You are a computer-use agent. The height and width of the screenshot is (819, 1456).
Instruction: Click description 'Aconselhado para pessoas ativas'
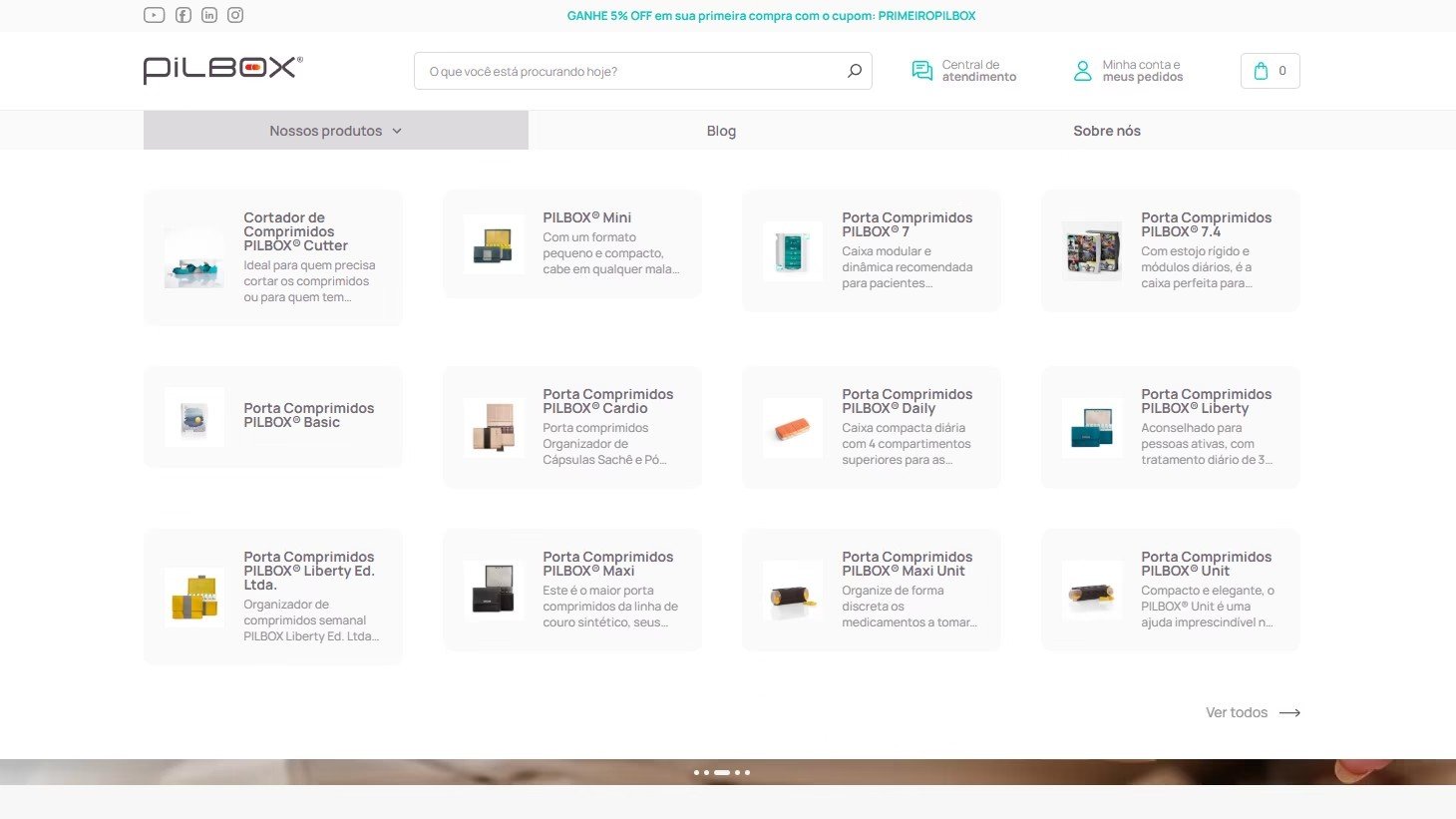[x=1207, y=444]
